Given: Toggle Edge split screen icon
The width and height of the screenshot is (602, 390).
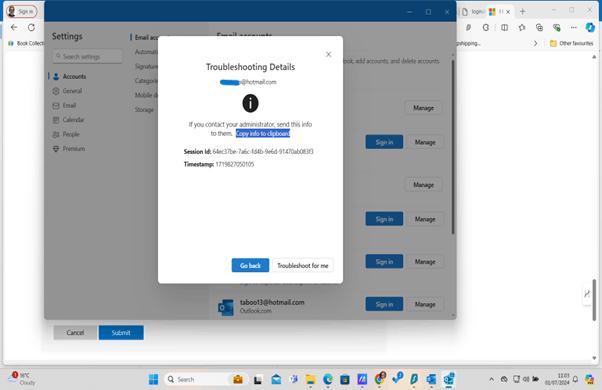Looking at the screenshot, I should pyautogui.click(x=504, y=27).
